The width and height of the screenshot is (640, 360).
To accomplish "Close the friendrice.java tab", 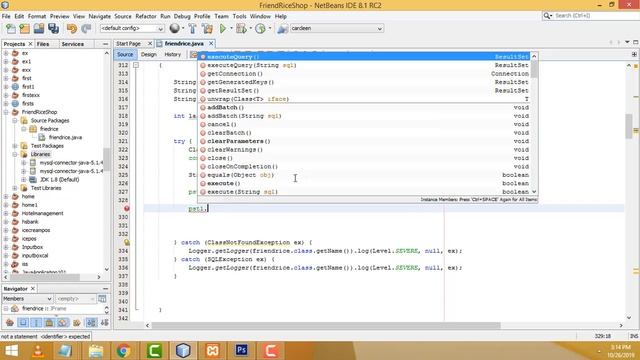I will (x=211, y=43).
